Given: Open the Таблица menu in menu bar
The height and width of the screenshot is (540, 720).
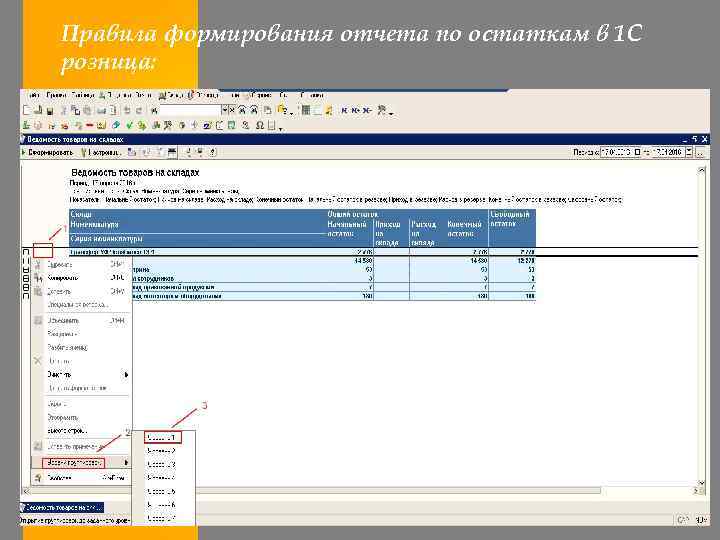Looking at the screenshot, I should (83, 95).
